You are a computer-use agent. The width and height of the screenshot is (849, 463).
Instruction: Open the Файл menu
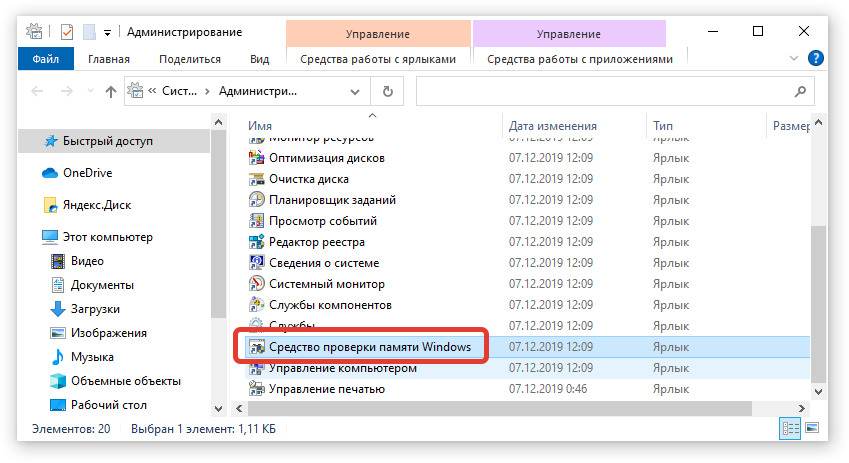coord(45,59)
